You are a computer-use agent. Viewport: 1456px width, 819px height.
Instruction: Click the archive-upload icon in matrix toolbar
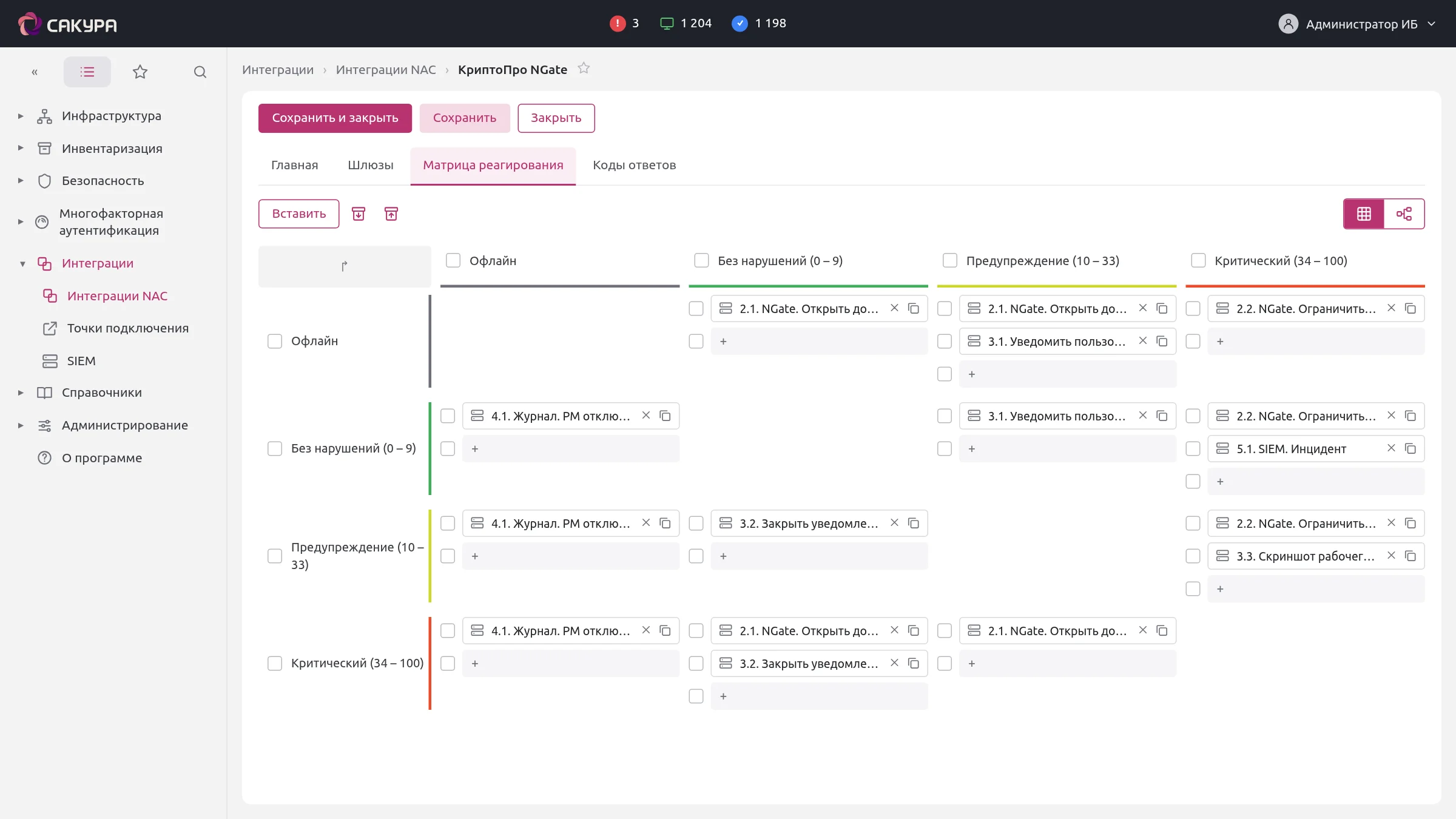pos(391,214)
